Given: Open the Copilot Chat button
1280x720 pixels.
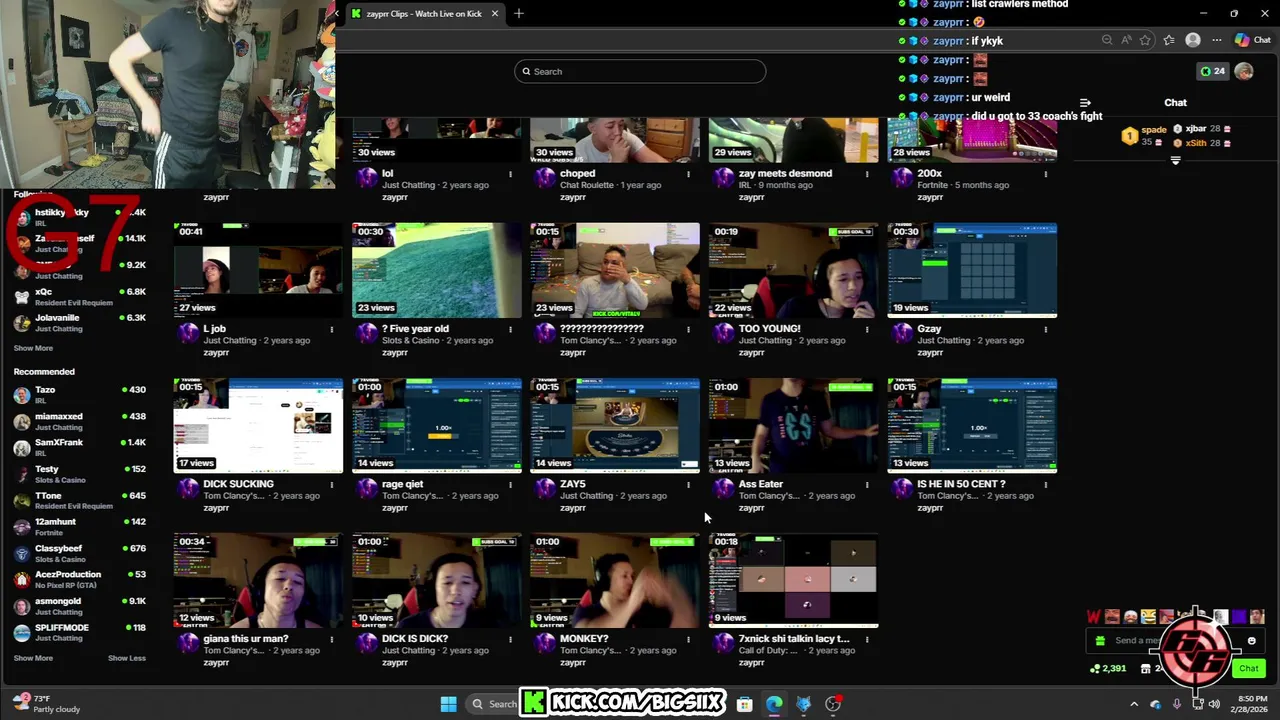Looking at the screenshot, I should coord(1254,40).
